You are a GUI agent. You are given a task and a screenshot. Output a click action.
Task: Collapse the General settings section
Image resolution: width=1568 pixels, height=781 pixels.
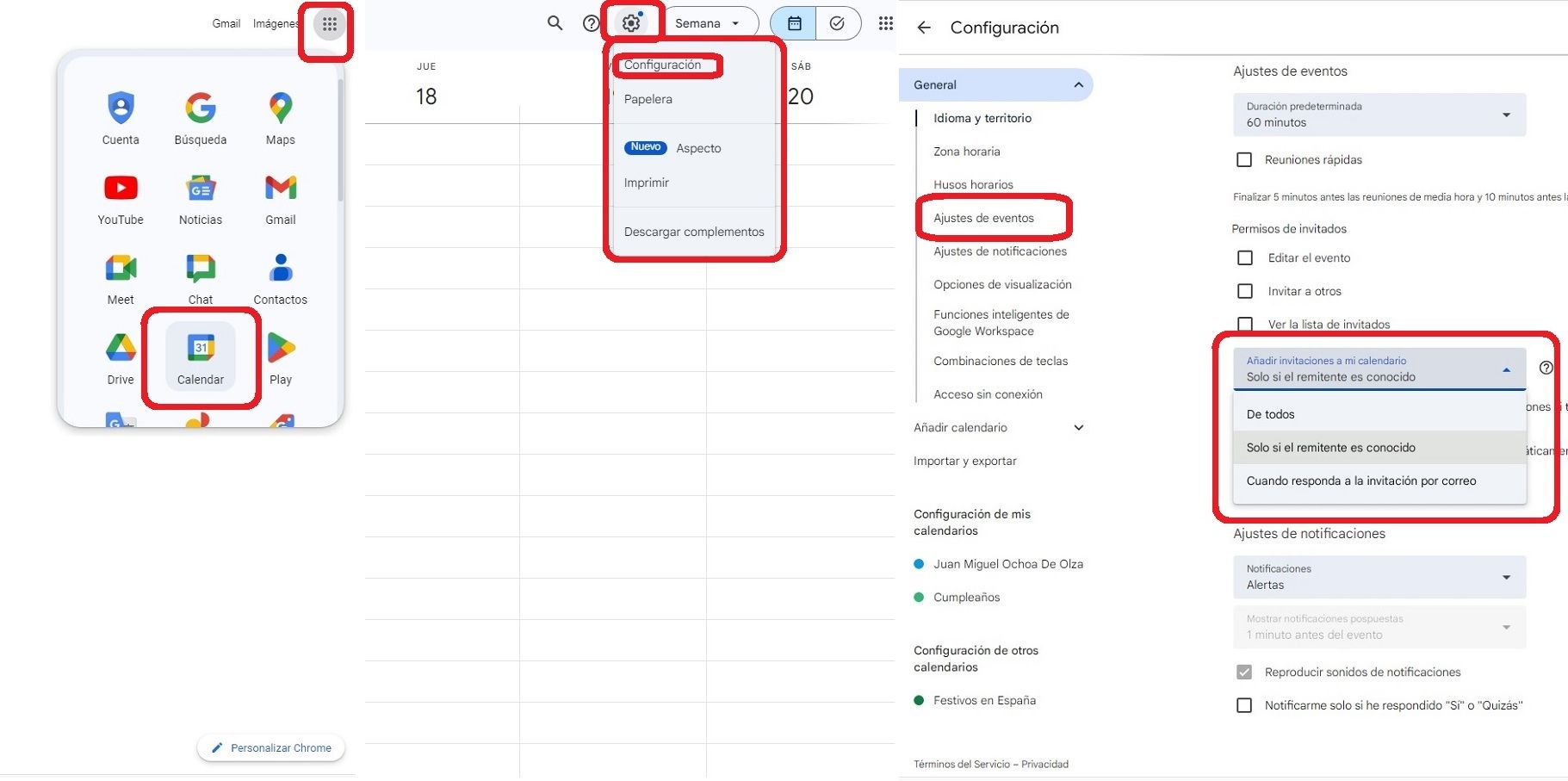(1077, 84)
